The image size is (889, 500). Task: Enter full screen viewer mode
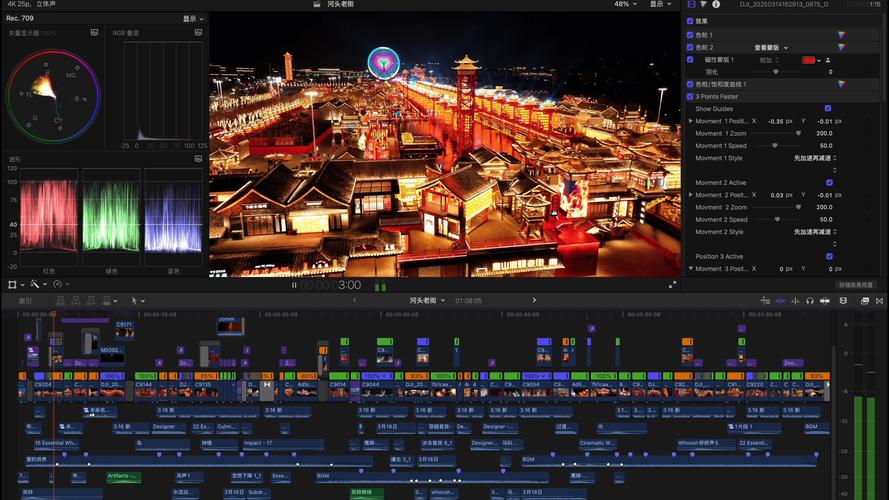point(672,285)
